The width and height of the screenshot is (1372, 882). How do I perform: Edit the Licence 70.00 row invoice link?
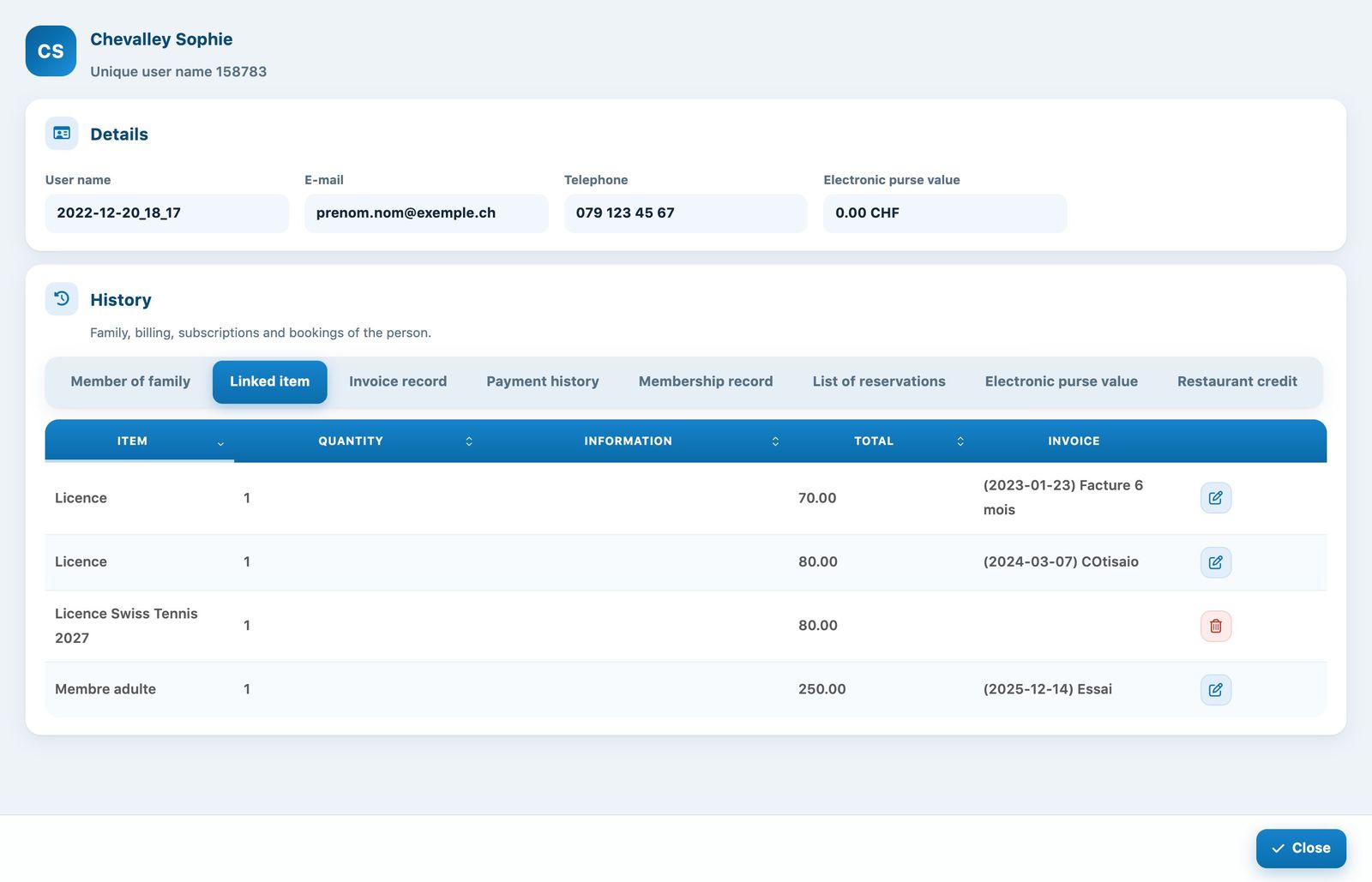click(1216, 498)
